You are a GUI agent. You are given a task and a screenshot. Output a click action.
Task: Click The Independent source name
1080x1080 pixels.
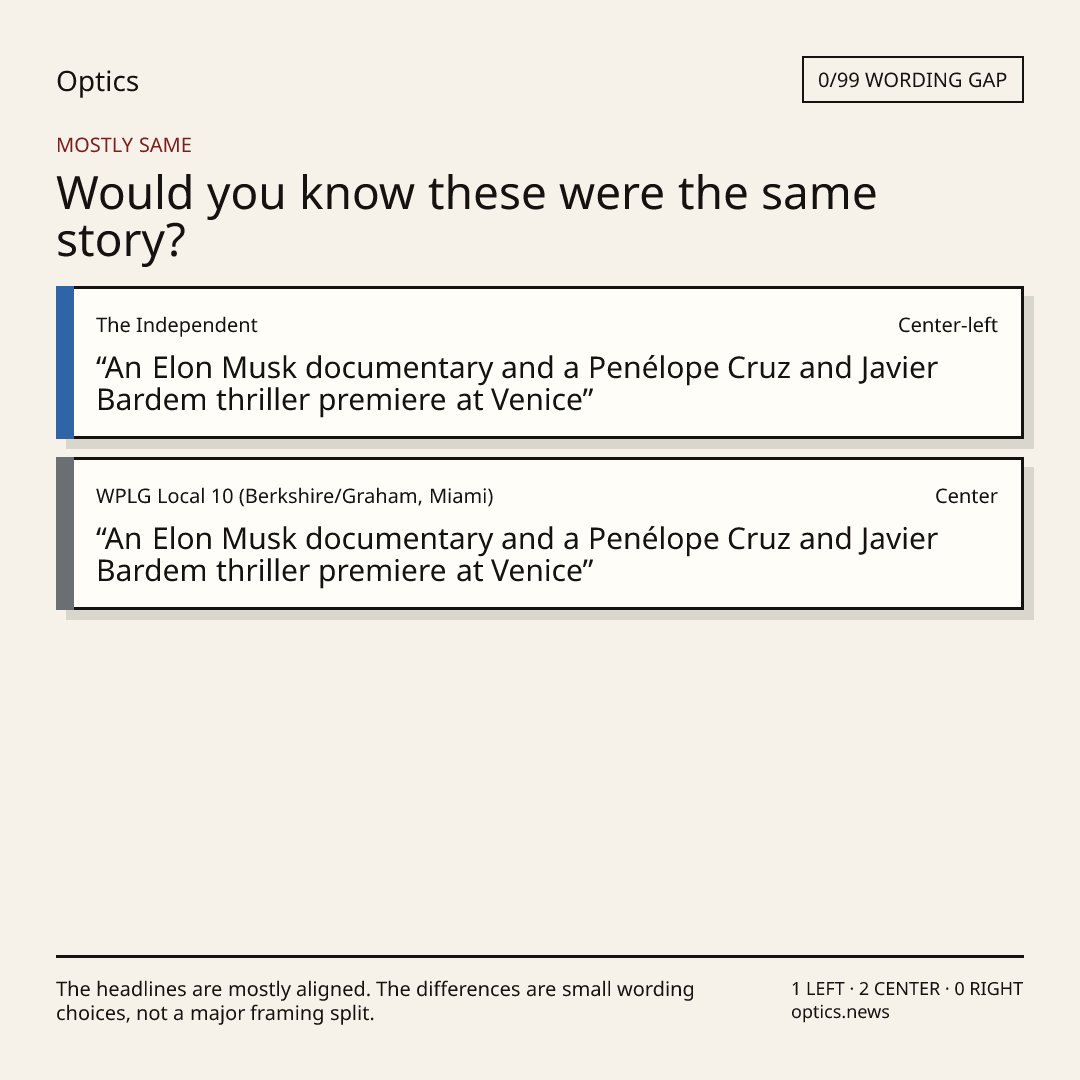tap(176, 325)
